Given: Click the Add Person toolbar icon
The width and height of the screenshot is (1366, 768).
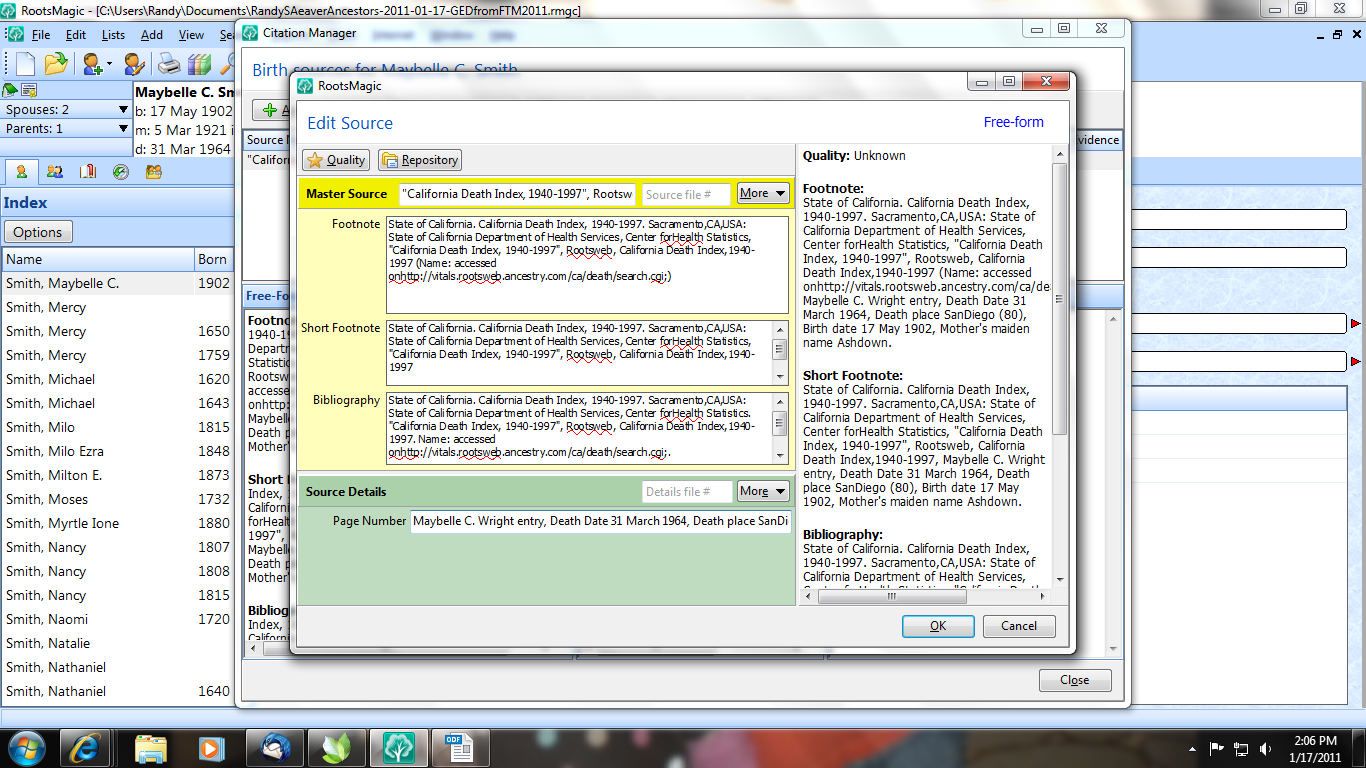Looking at the screenshot, I should (x=93, y=64).
